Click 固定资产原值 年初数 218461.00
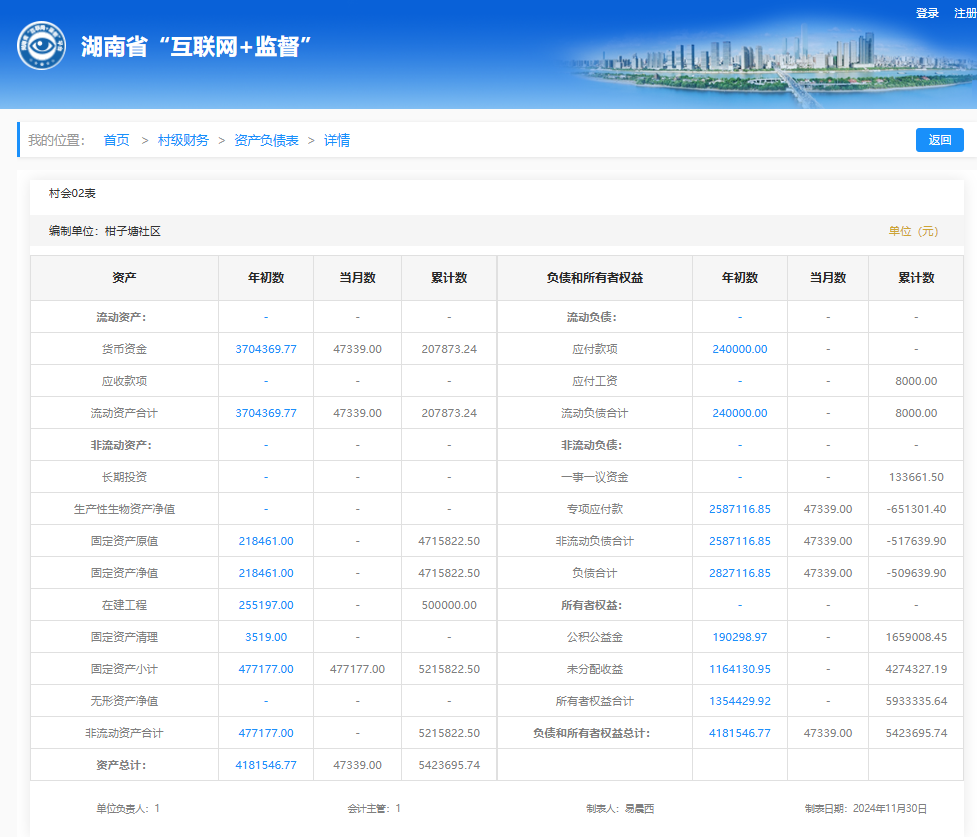 click(266, 541)
